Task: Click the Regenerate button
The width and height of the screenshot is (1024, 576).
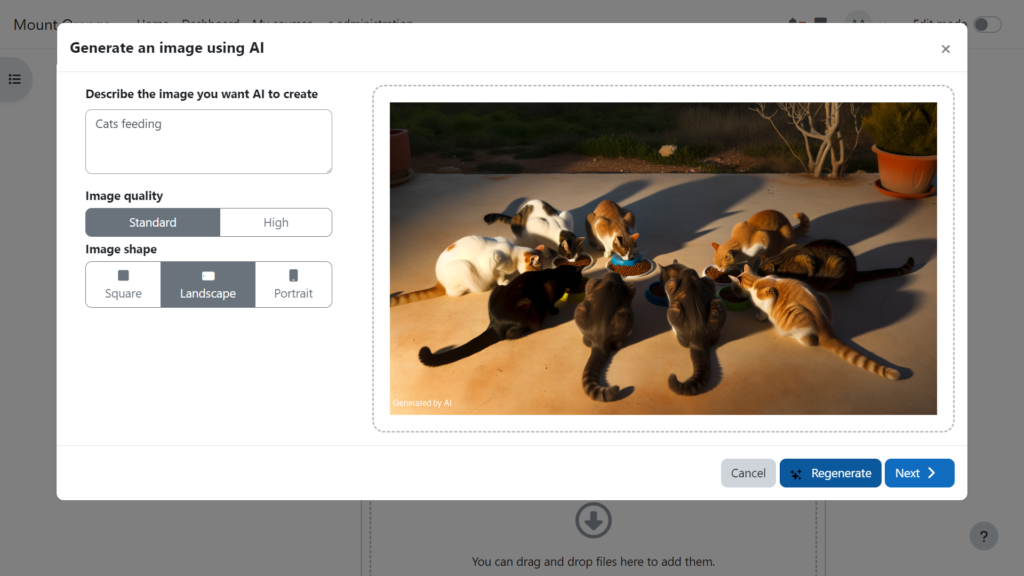Action: point(830,472)
